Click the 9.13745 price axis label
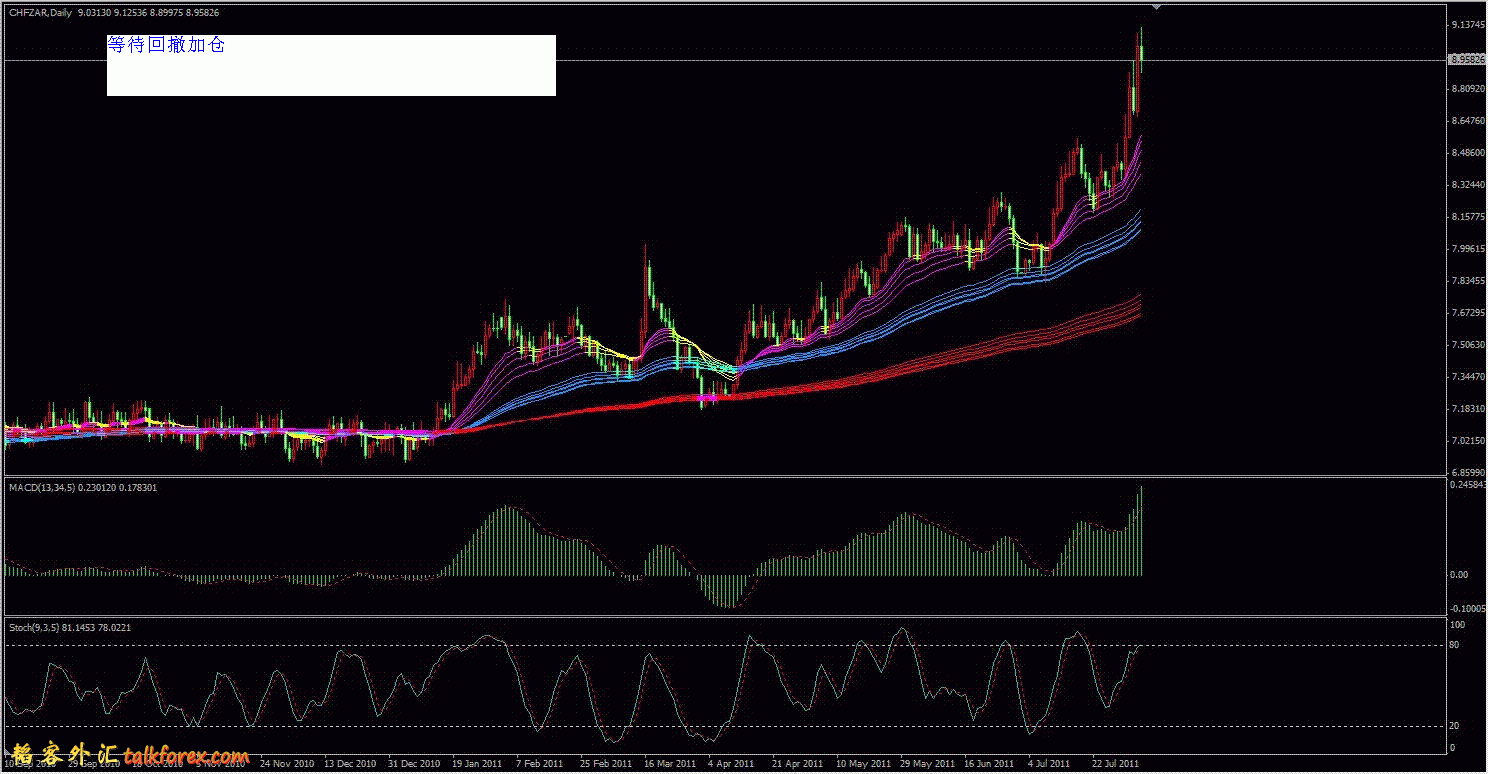 click(1468, 24)
